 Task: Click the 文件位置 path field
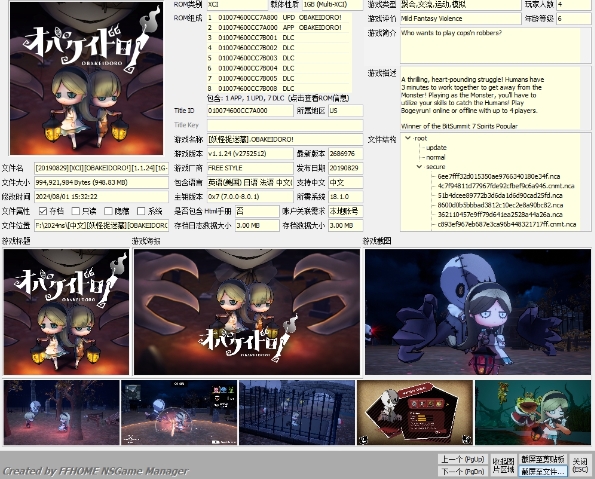pos(101,225)
